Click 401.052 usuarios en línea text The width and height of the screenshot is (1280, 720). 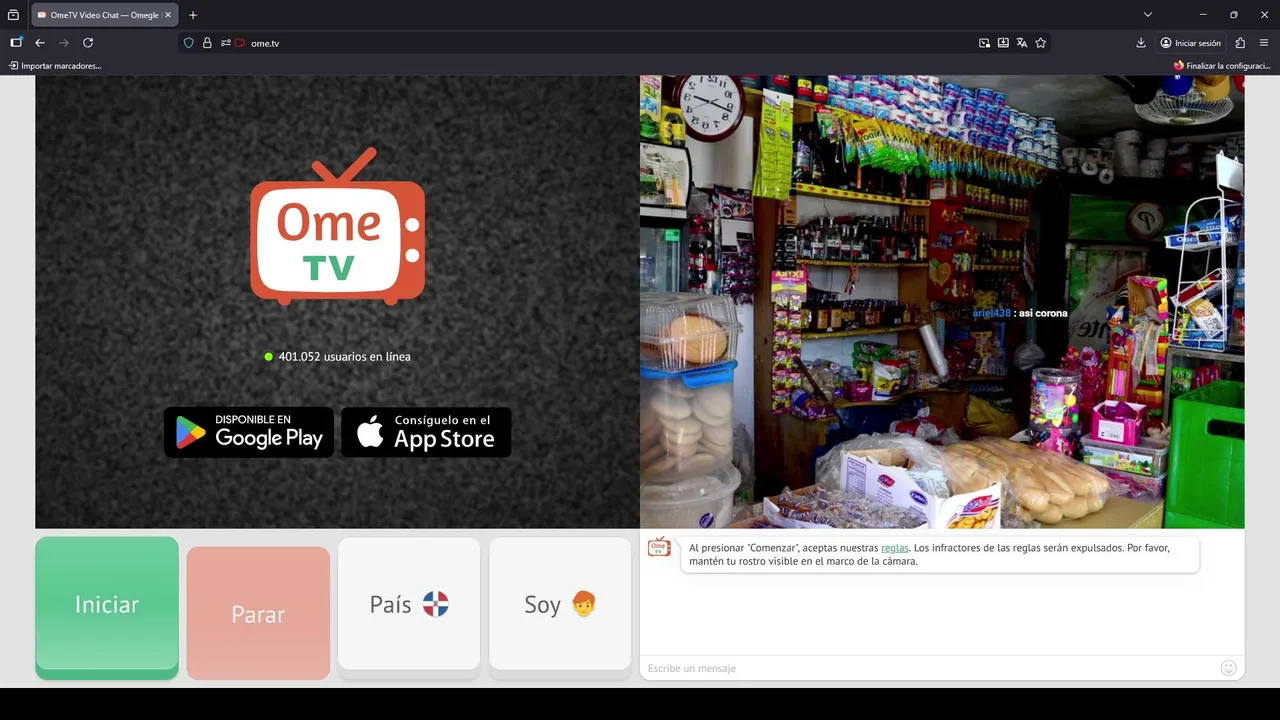click(344, 357)
